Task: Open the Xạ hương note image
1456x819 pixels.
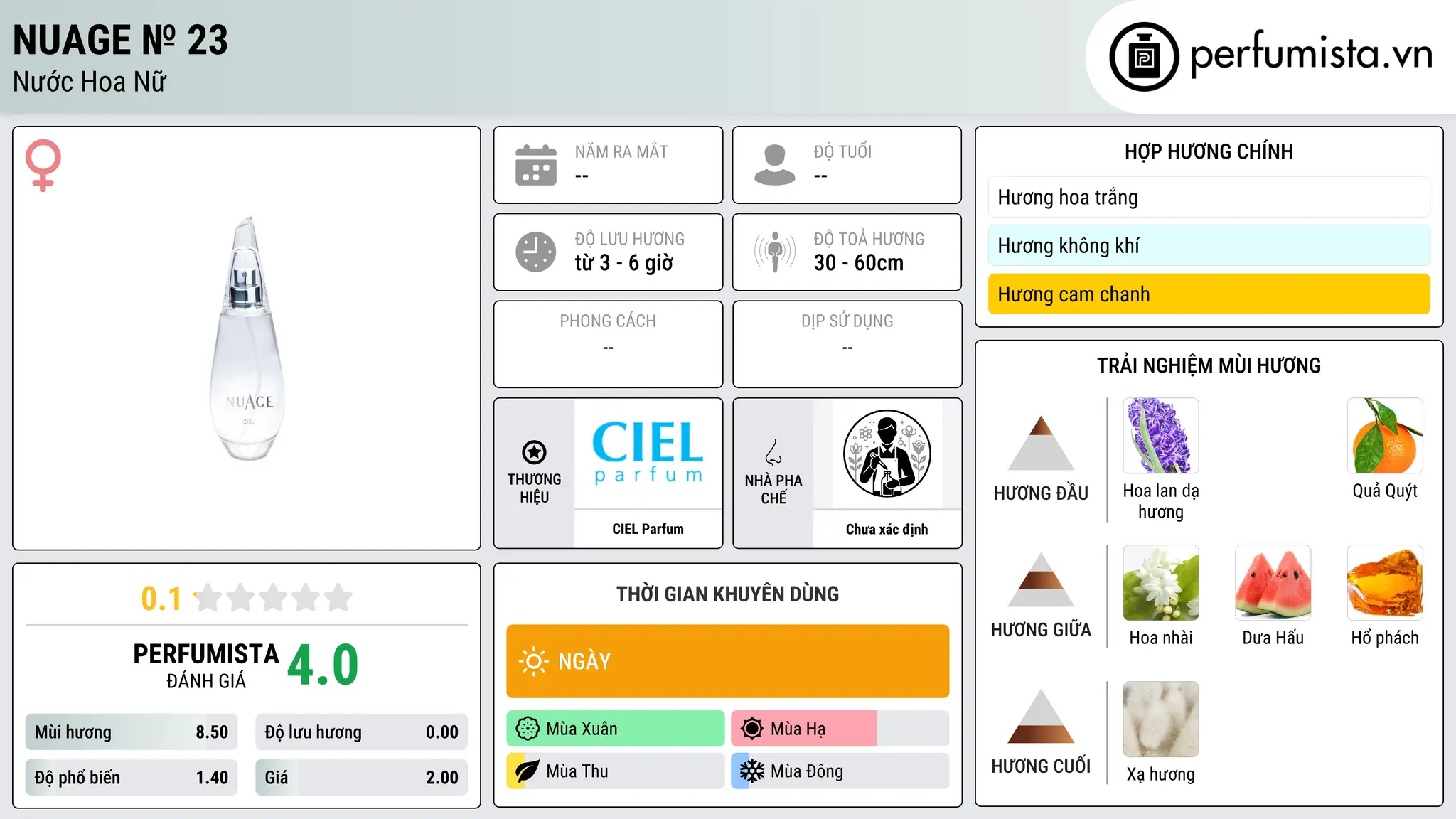Action: [1161, 719]
